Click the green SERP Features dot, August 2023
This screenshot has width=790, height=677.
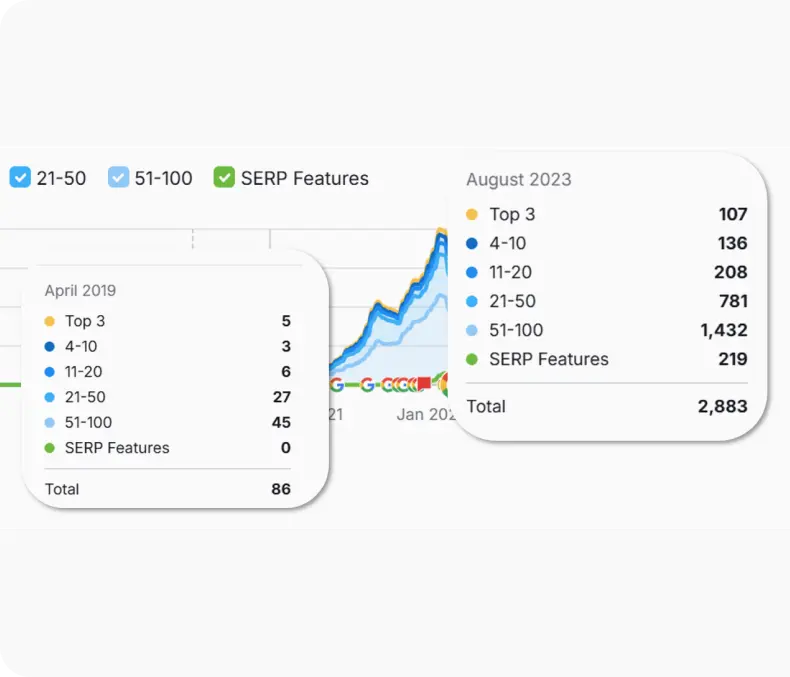[x=472, y=359]
